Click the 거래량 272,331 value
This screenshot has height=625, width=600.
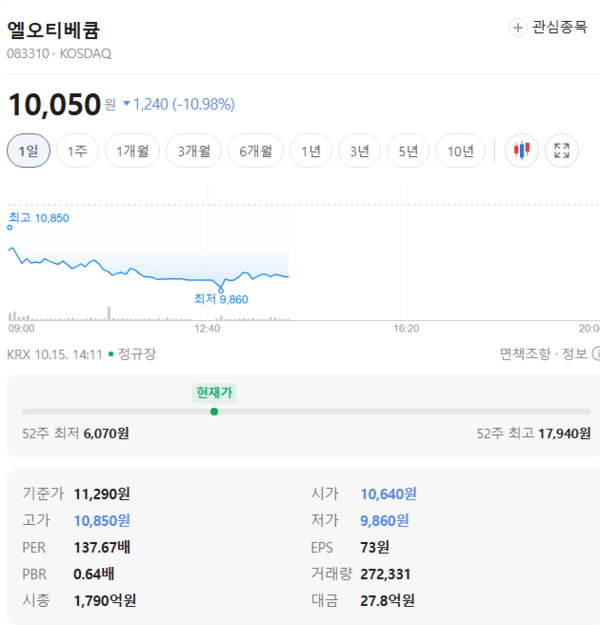[x=385, y=574]
